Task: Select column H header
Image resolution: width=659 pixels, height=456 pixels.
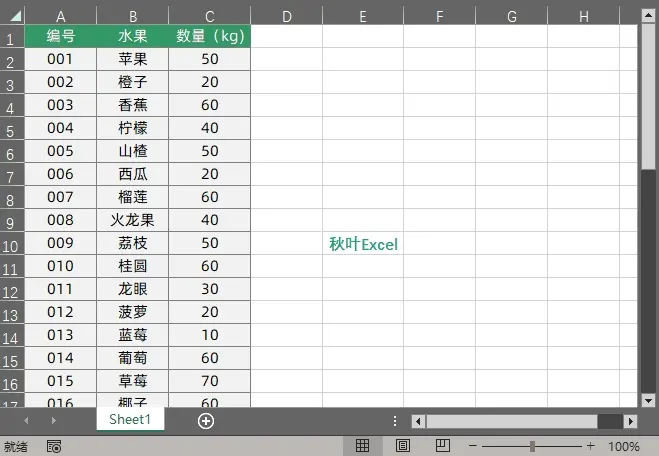Action: click(x=584, y=16)
